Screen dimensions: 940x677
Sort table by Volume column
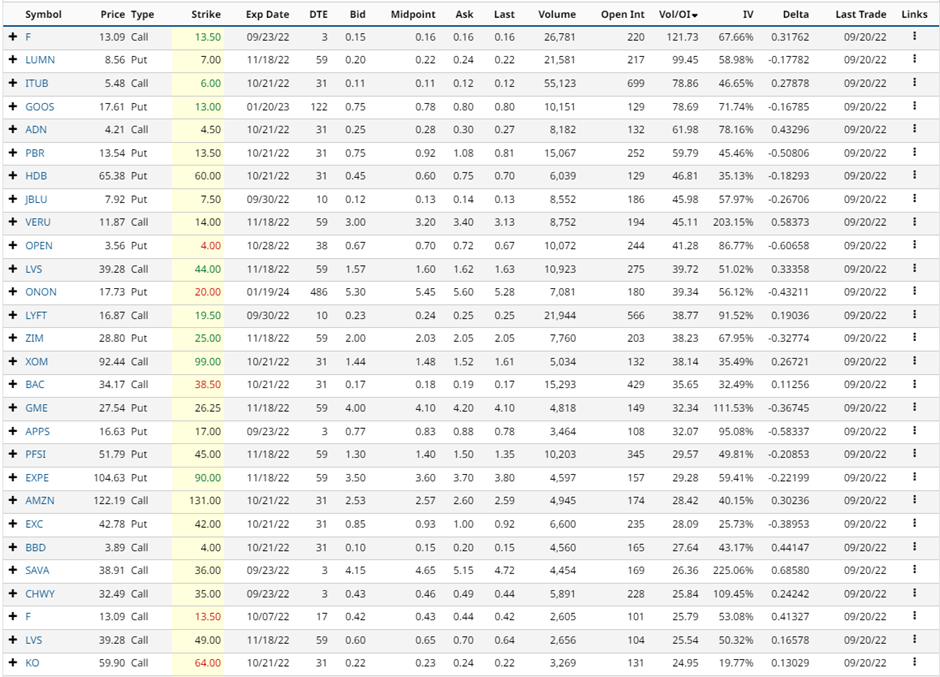pos(557,14)
